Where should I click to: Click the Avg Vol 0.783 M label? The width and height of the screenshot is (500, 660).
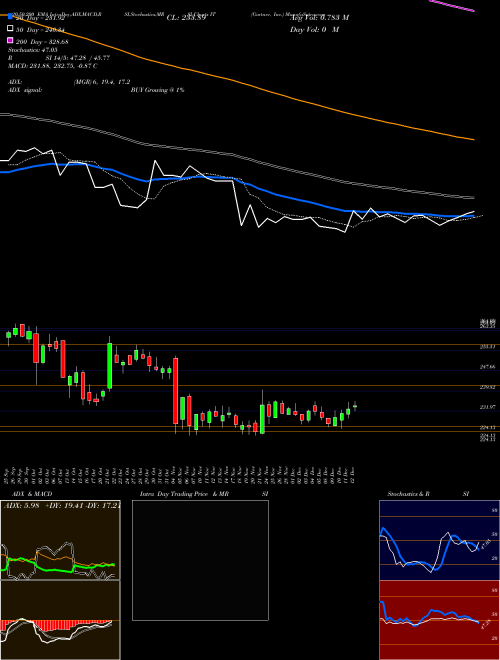(x=319, y=18)
